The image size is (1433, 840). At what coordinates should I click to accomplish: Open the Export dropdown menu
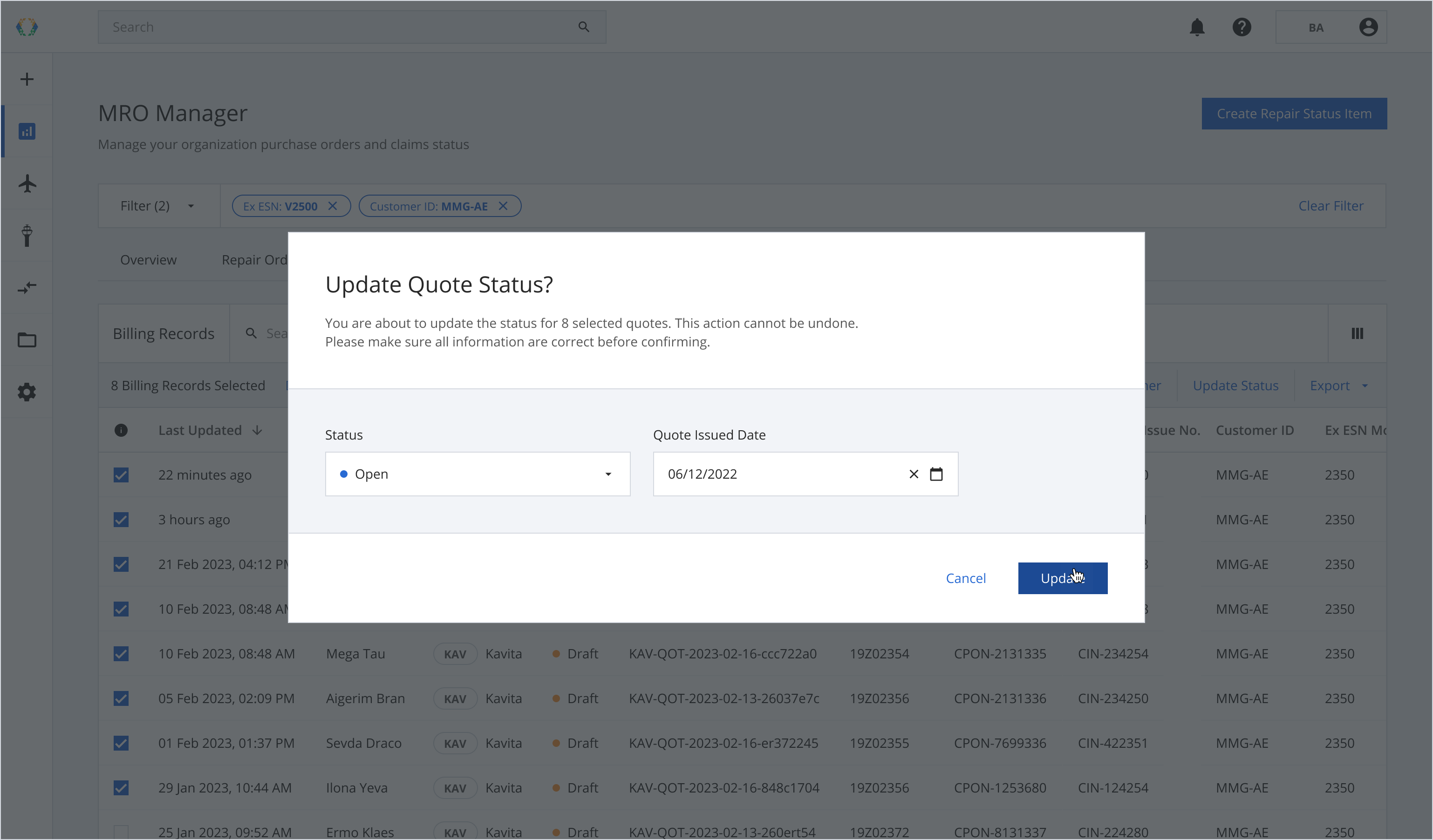tap(1338, 386)
